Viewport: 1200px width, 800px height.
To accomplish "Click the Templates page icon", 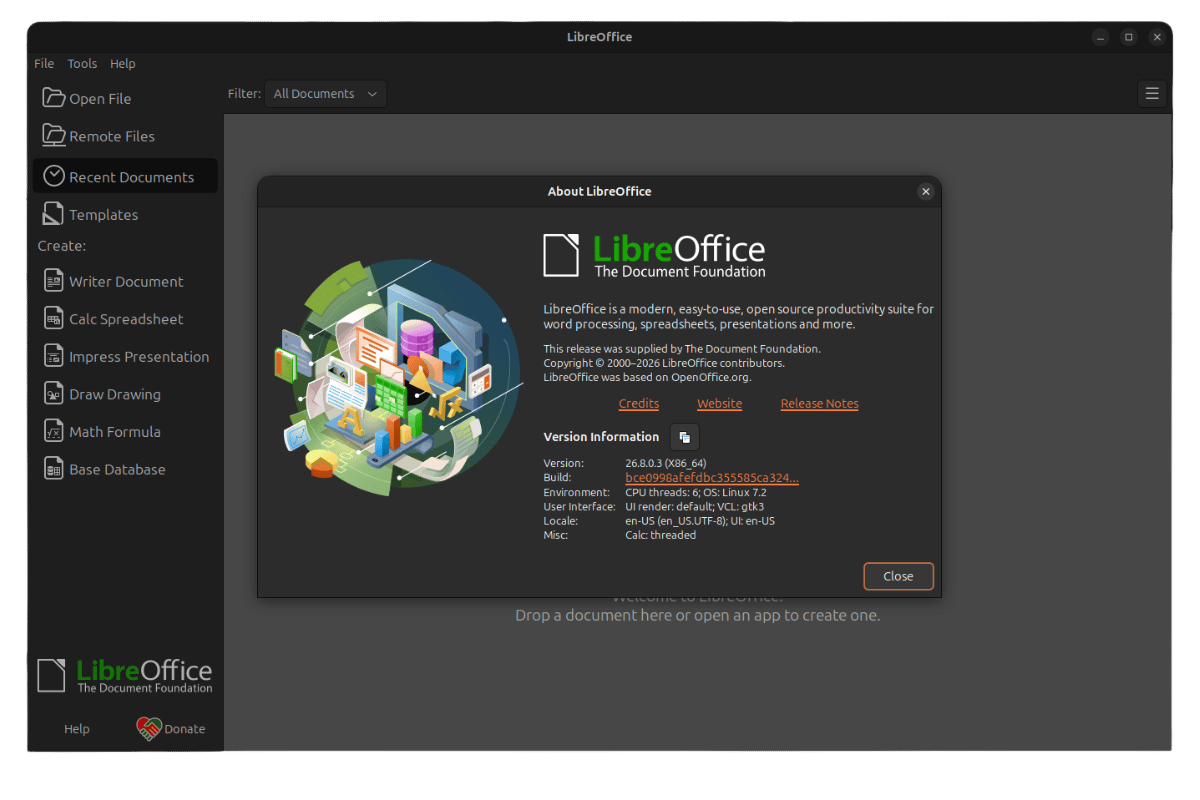I will pyautogui.click(x=53, y=214).
